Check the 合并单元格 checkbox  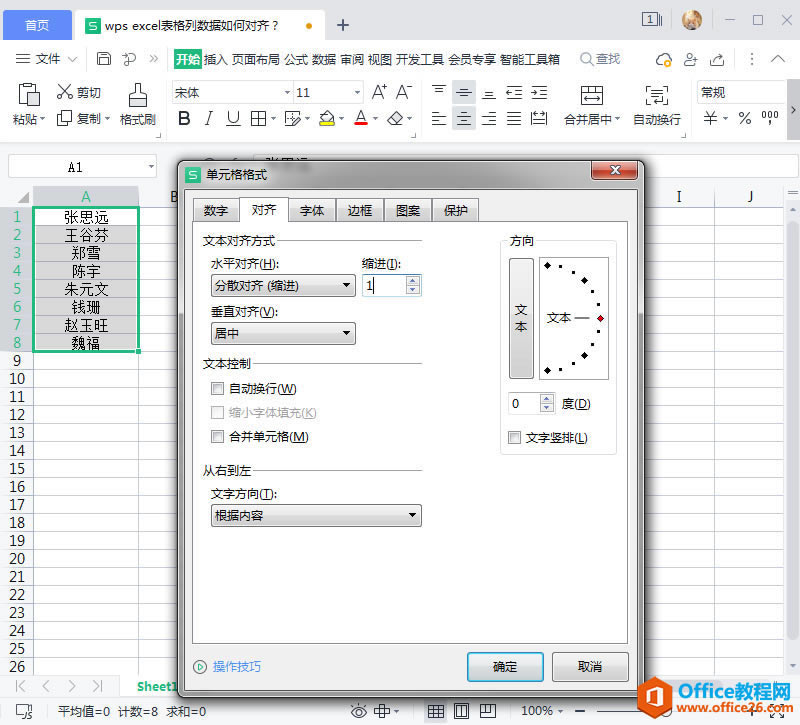[x=217, y=437]
